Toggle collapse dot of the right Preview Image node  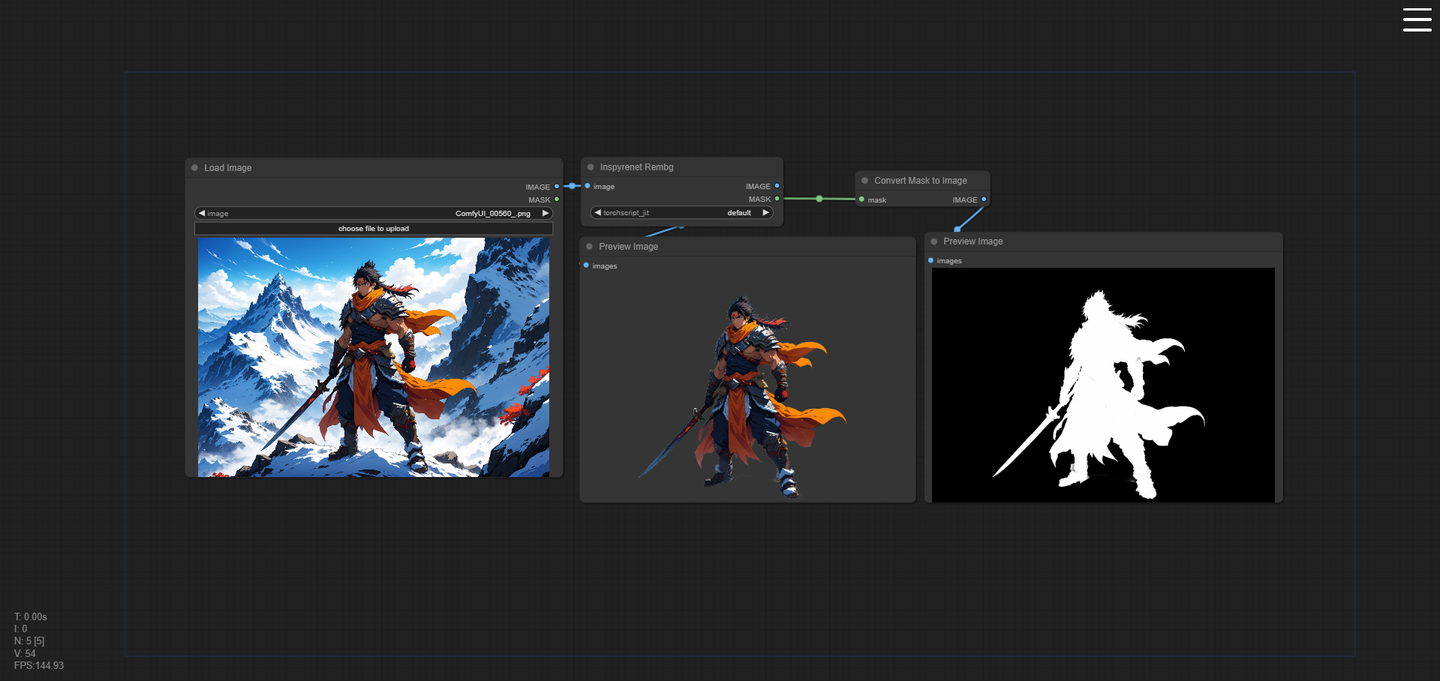[x=934, y=242]
